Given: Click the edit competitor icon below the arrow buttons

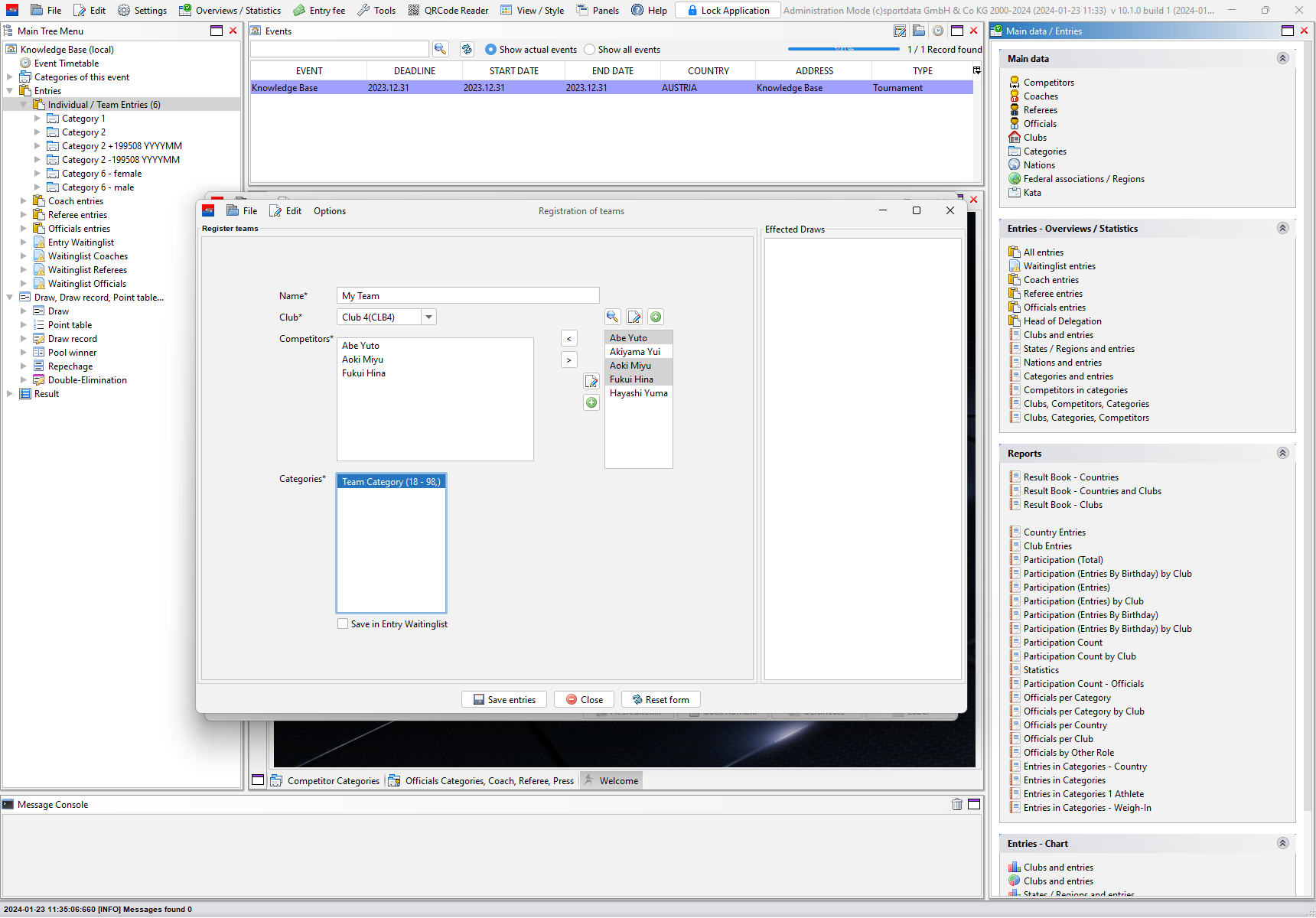Looking at the screenshot, I should 591,381.
